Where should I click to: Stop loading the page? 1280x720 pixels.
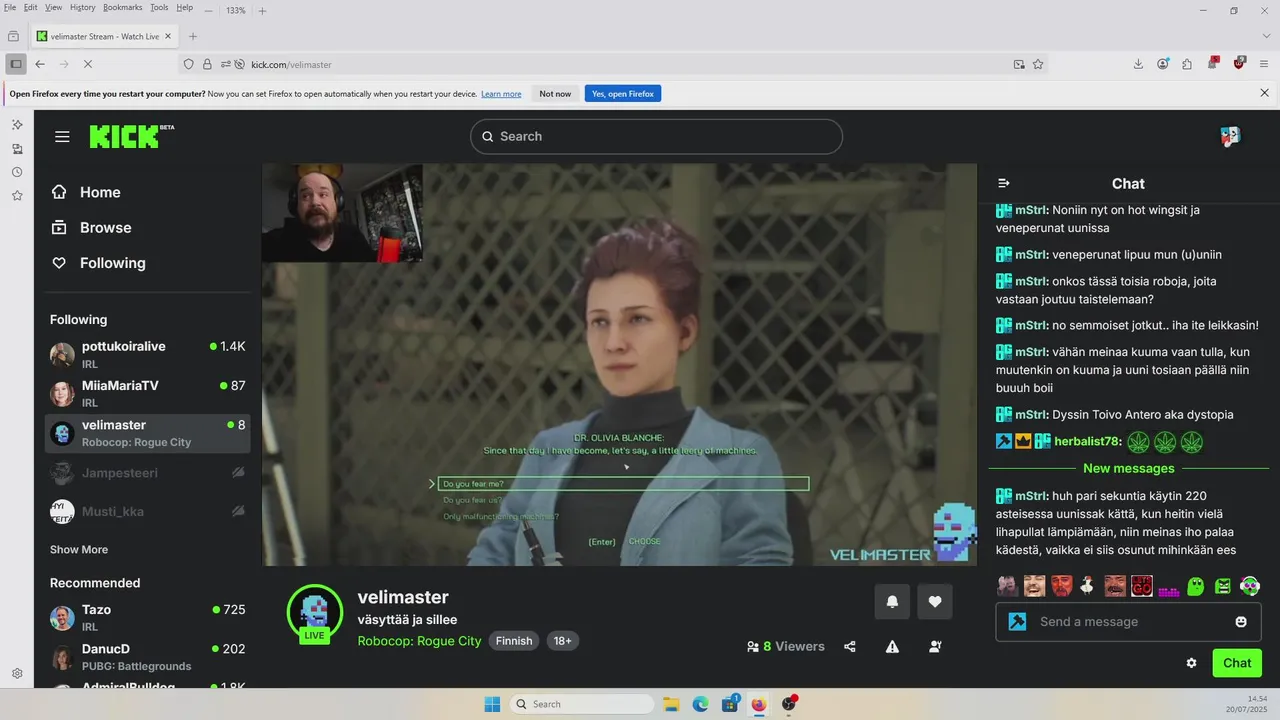click(x=88, y=64)
